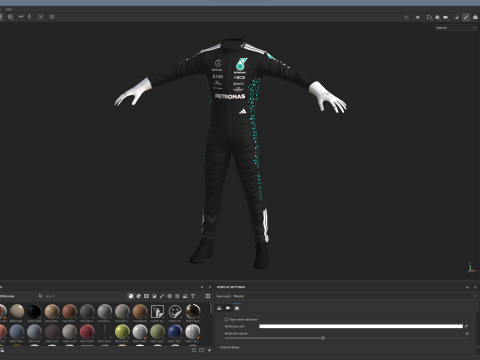Switch assets panel grid size icon
480x360 pixels.
click(208, 296)
